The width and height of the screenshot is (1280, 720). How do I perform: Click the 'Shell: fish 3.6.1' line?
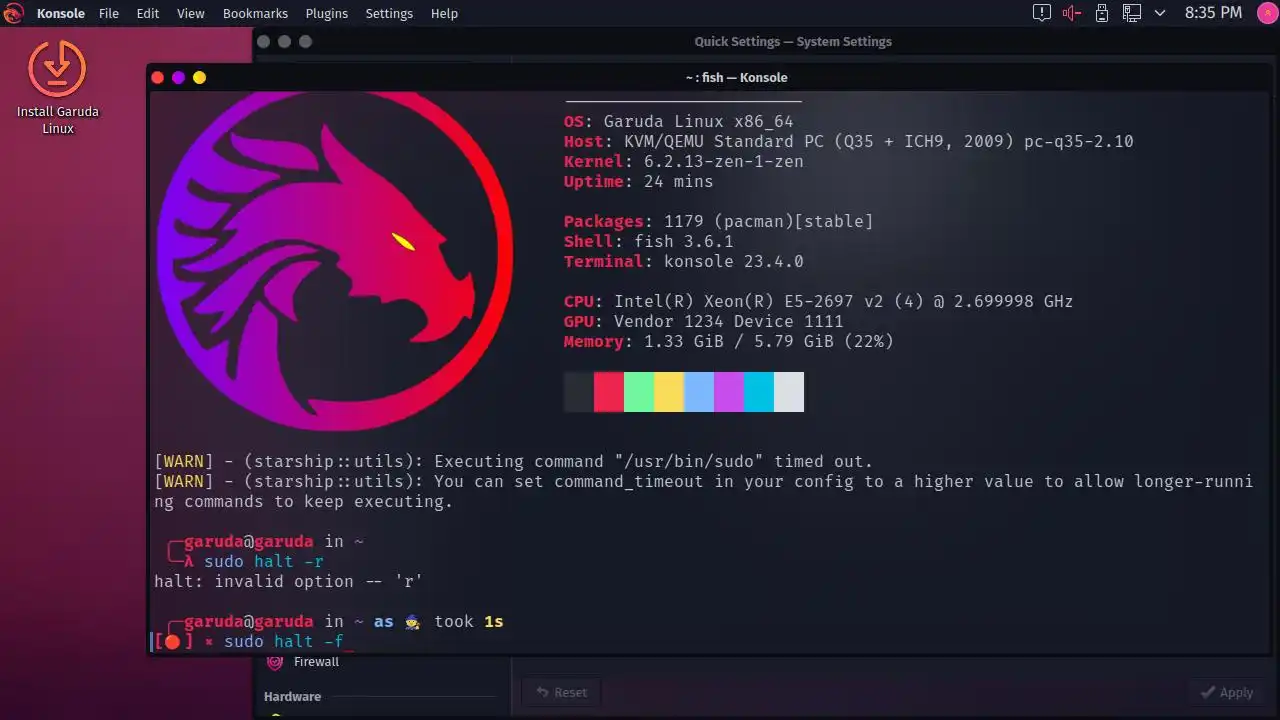pos(649,241)
